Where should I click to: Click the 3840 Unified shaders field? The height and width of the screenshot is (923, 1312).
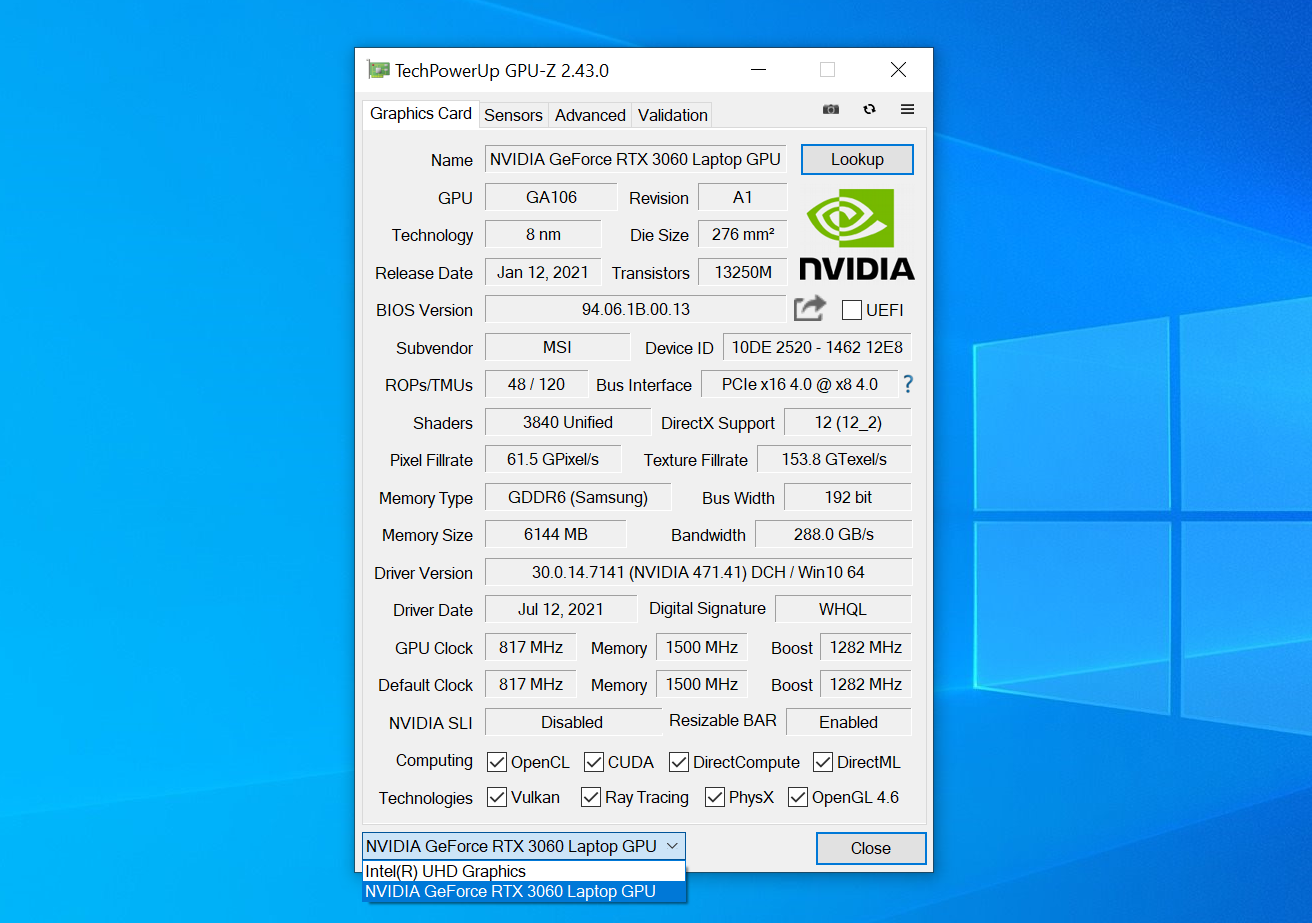[x=567, y=422]
